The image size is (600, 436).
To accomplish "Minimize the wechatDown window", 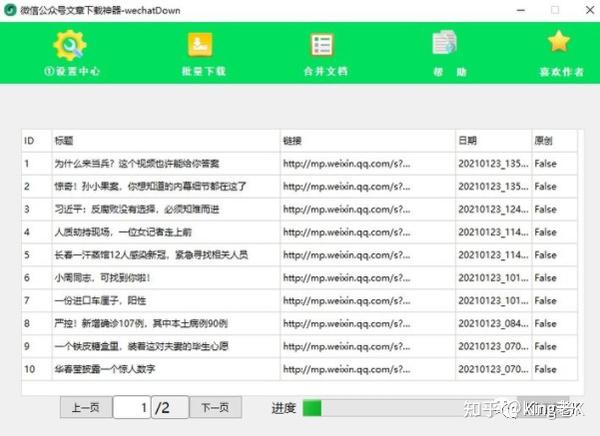I will click(x=521, y=10).
